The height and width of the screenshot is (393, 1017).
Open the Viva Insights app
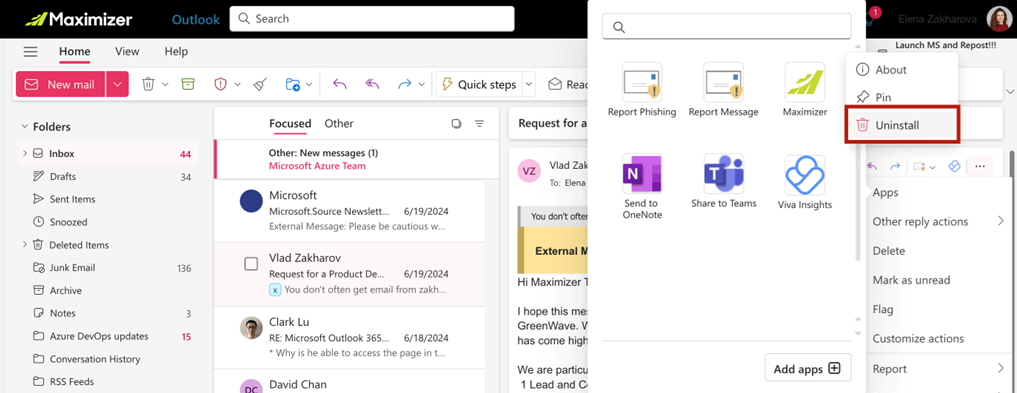[805, 182]
